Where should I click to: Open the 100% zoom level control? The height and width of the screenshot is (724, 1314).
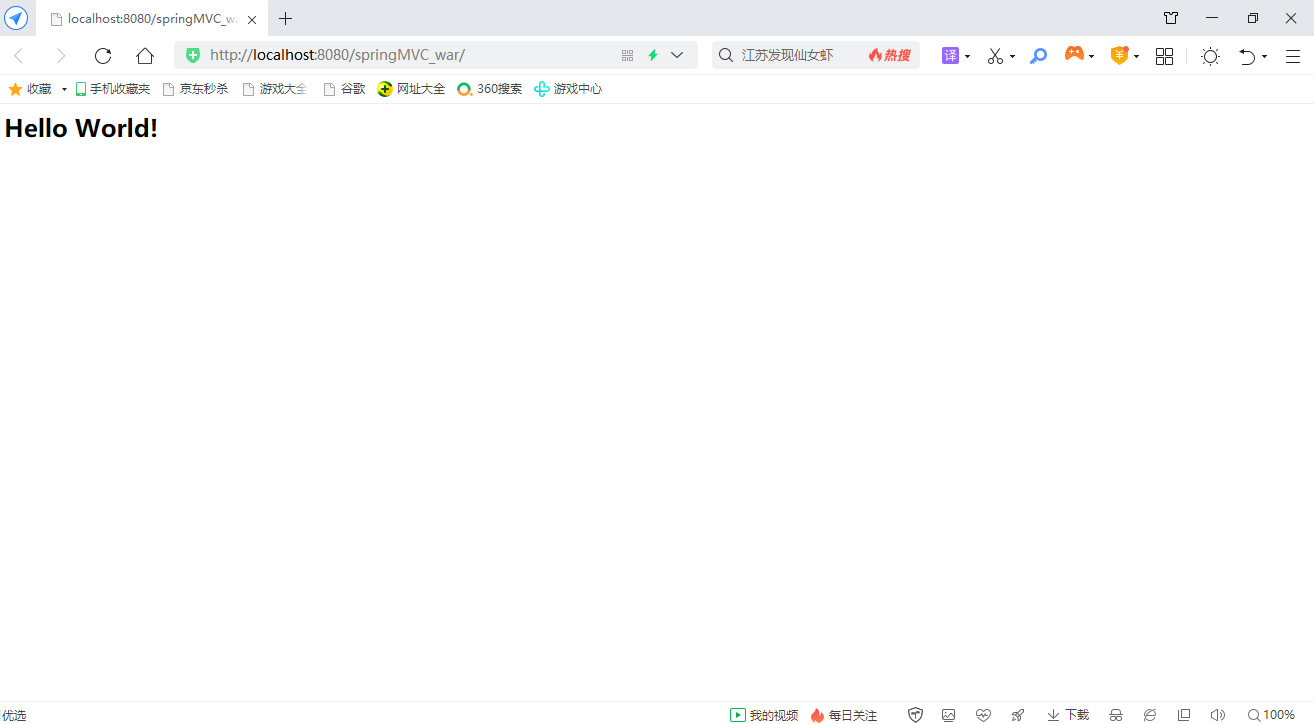coord(1271,715)
